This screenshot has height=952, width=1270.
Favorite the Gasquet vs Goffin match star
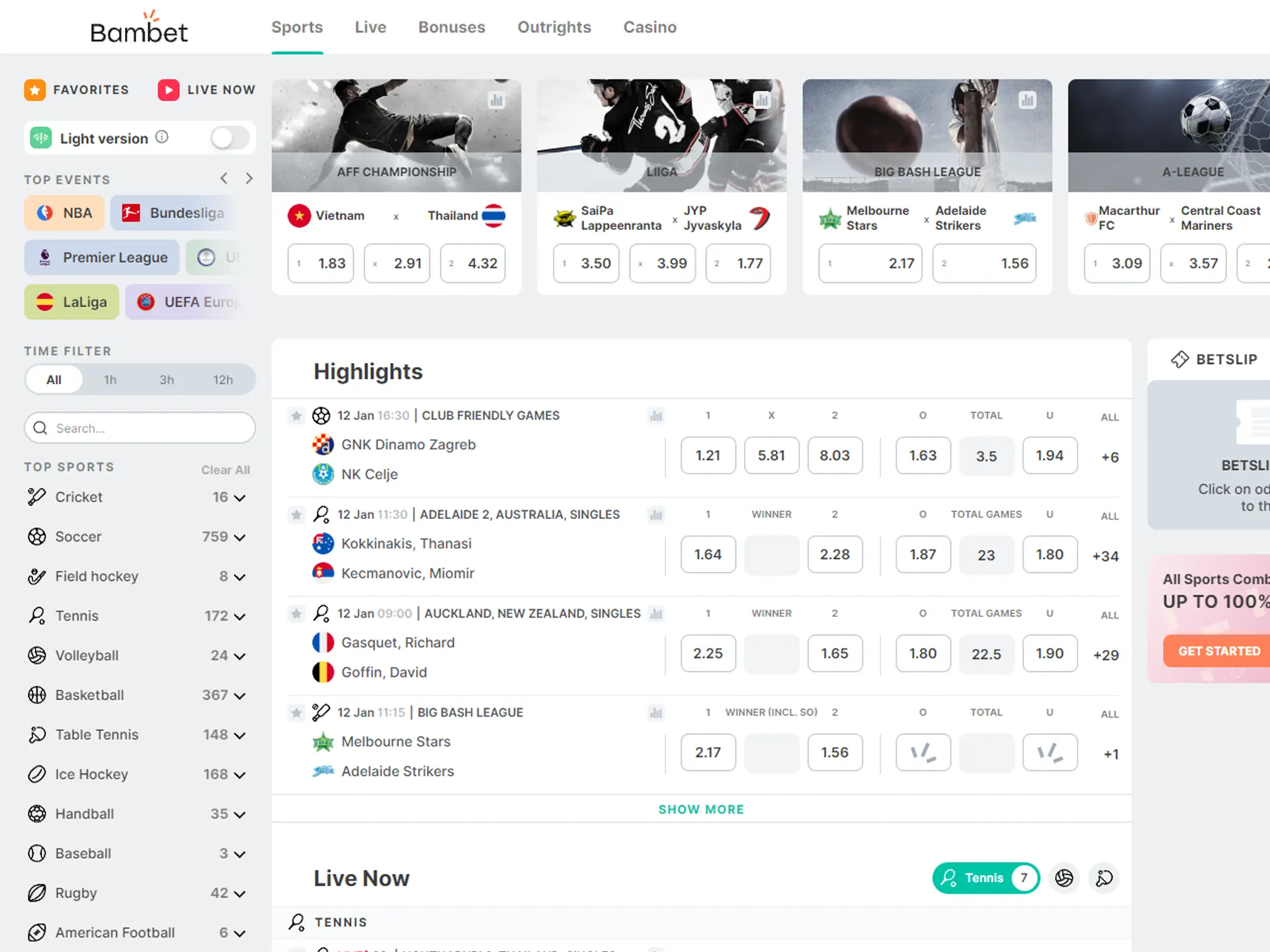296,614
